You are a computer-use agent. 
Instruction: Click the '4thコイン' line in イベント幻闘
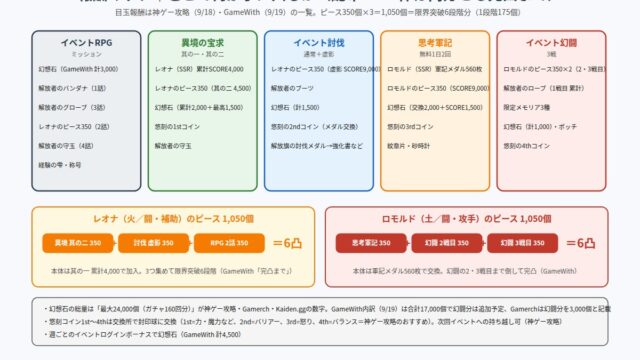[x=527, y=146]
